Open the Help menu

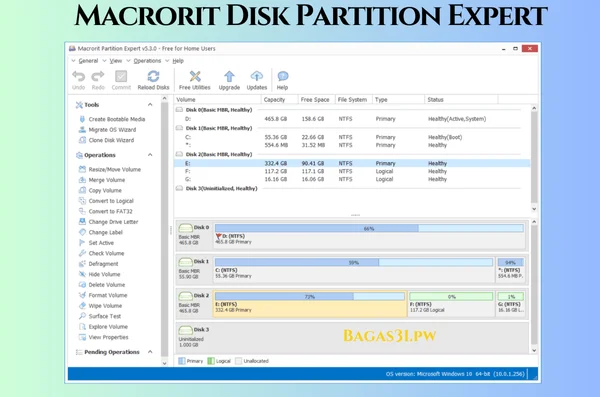click(178, 61)
